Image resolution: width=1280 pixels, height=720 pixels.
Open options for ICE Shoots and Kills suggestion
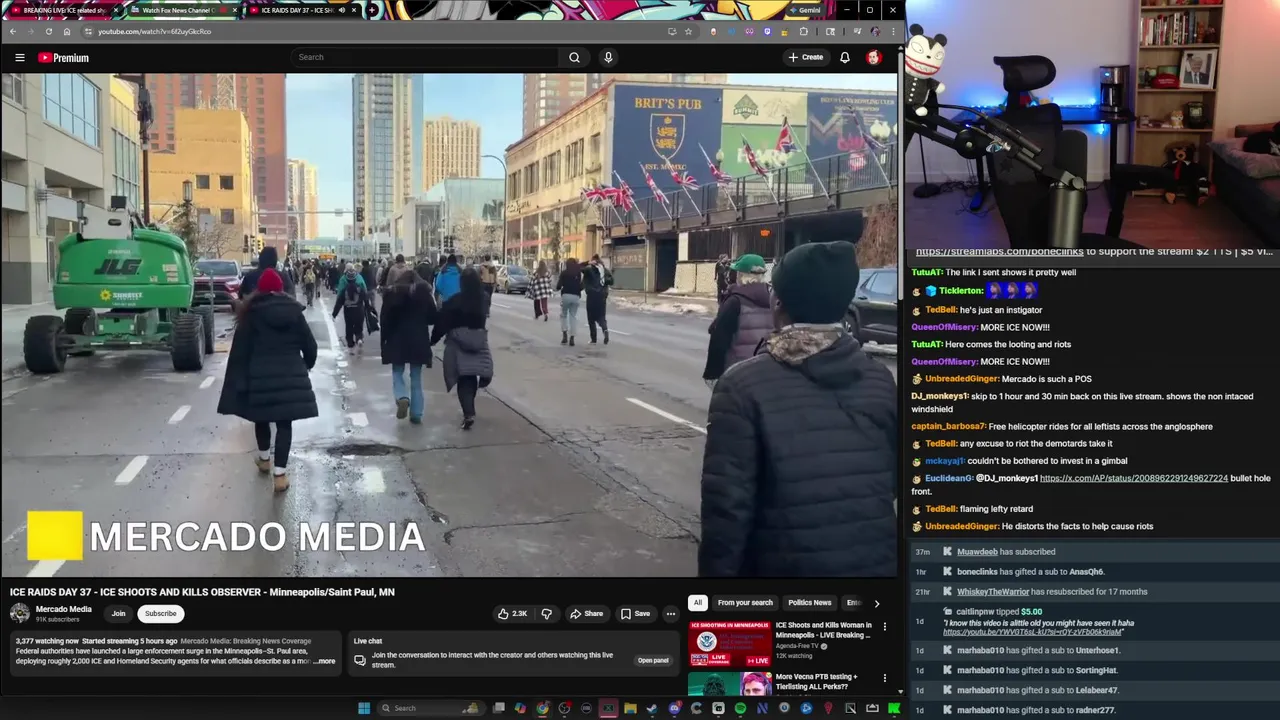pyautogui.click(x=884, y=627)
